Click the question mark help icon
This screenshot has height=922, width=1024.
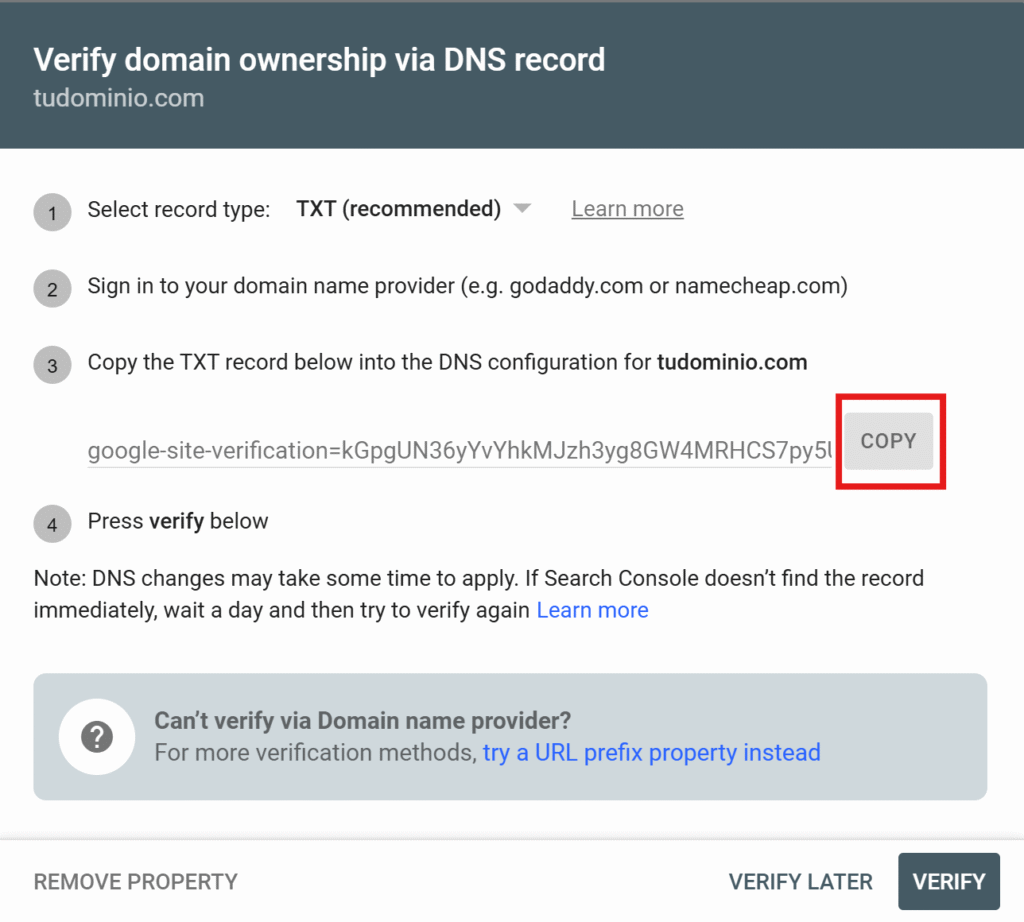coord(97,737)
